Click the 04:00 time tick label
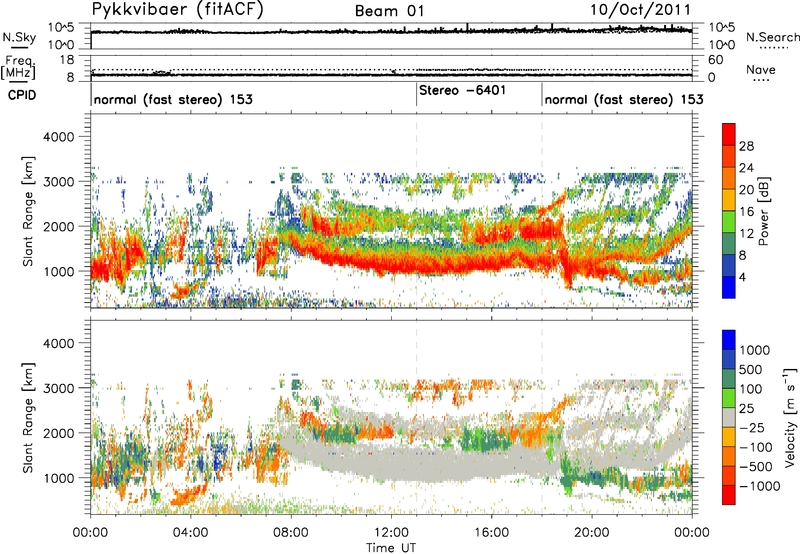 point(190,533)
